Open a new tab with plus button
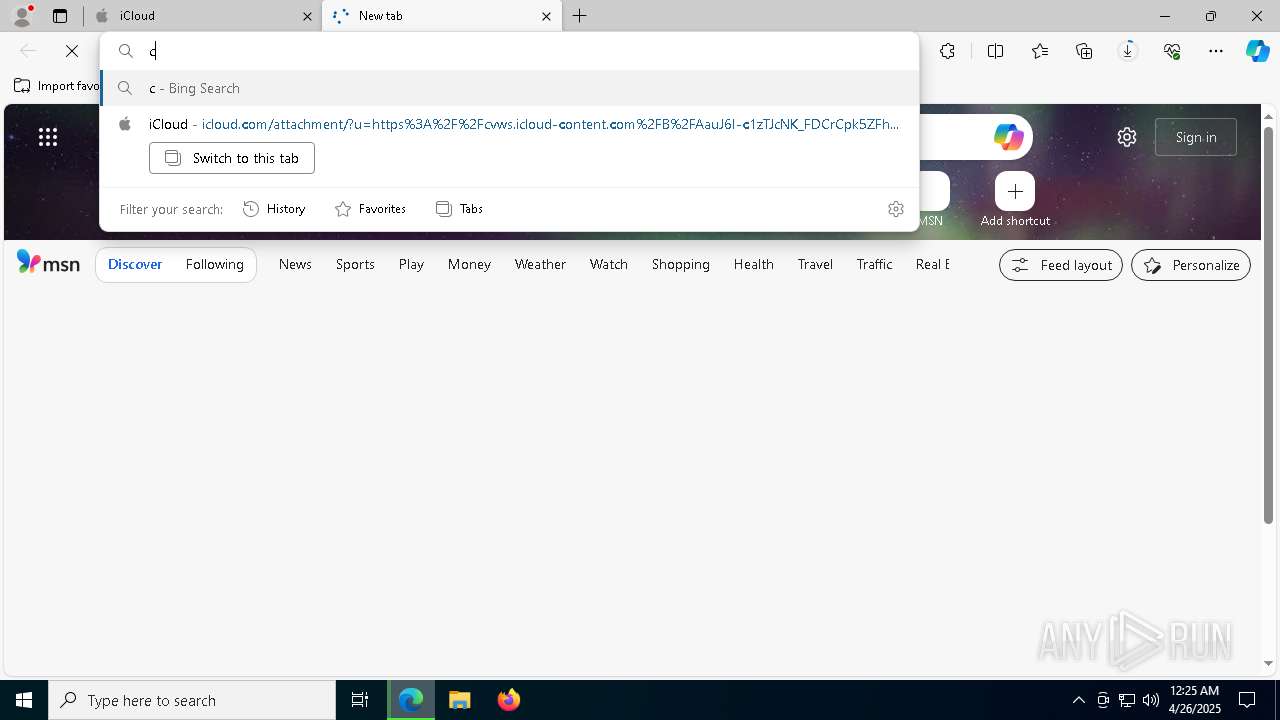The image size is (1280, 720). [x=579, y=16]
